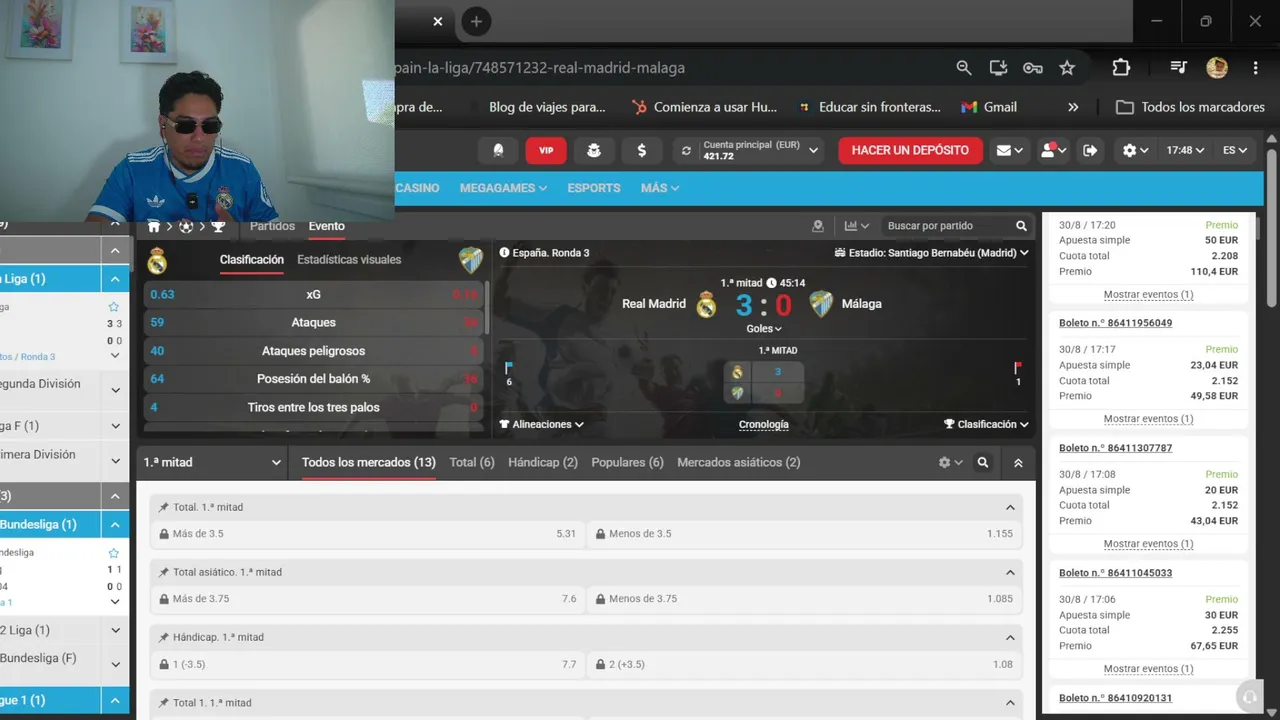The height and width of the screenshot is (720, 1280).
Task: Expand Alineaciones lineups
Action: click(541, 424)
